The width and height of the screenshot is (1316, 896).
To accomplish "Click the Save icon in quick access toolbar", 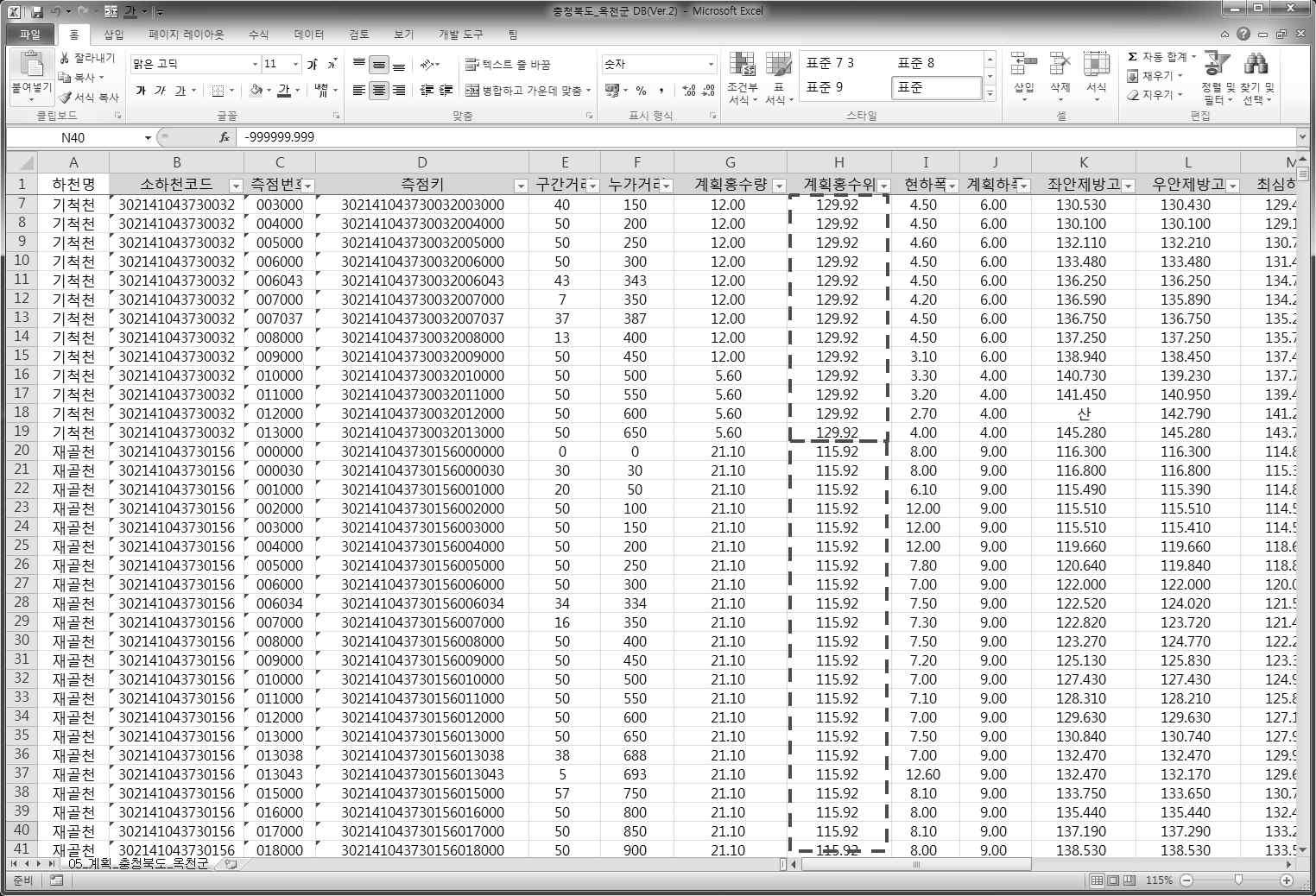I will coord(37,12).
